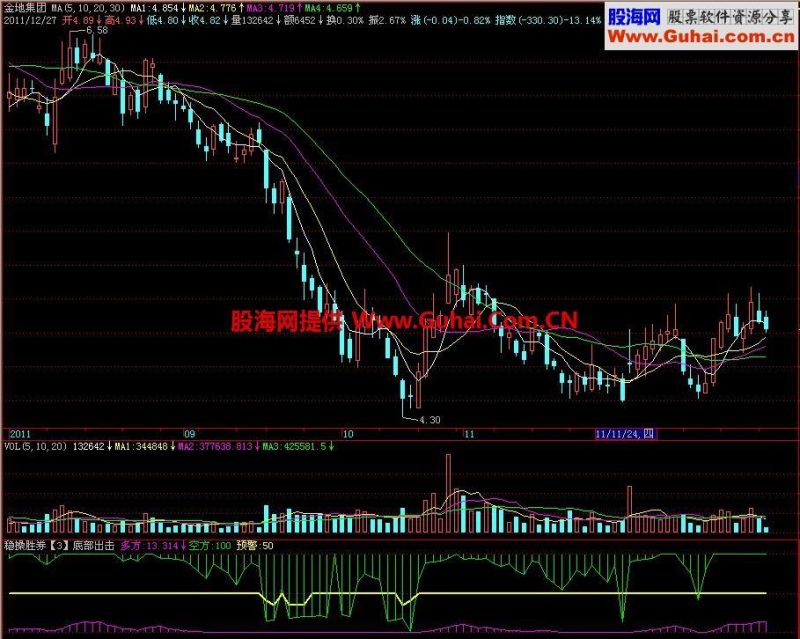800x639 pixels.
Task: Click the 4.30 low price marker
Action: tap(430, 420)
